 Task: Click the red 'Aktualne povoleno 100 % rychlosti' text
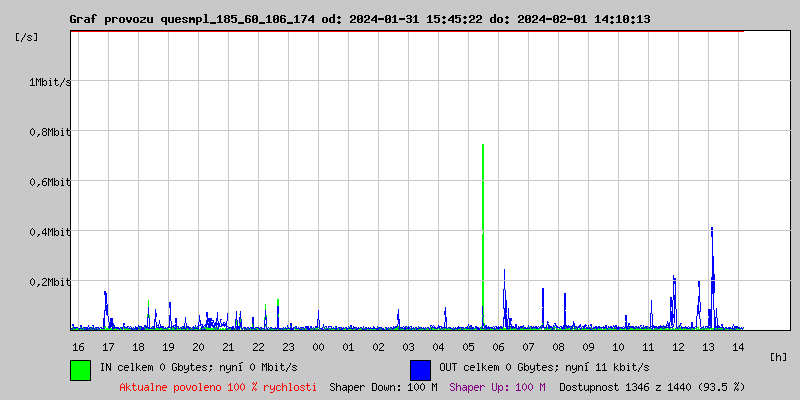click(218, 386)
